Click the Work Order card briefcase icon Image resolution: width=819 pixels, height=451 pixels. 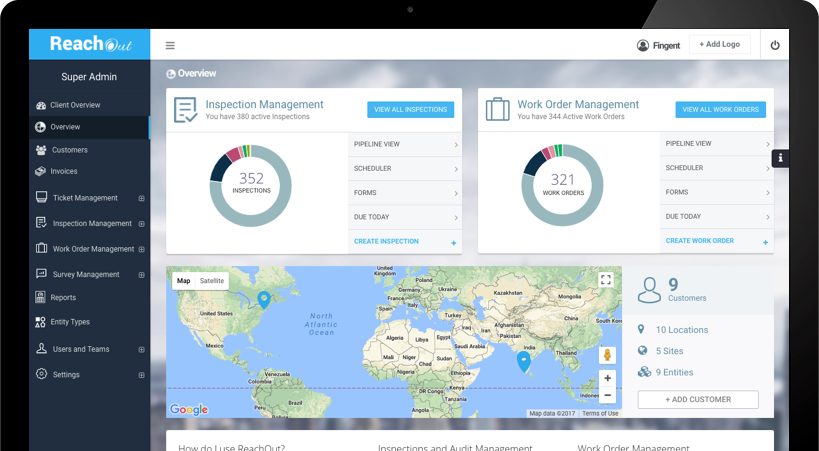(x=497, y=109)
